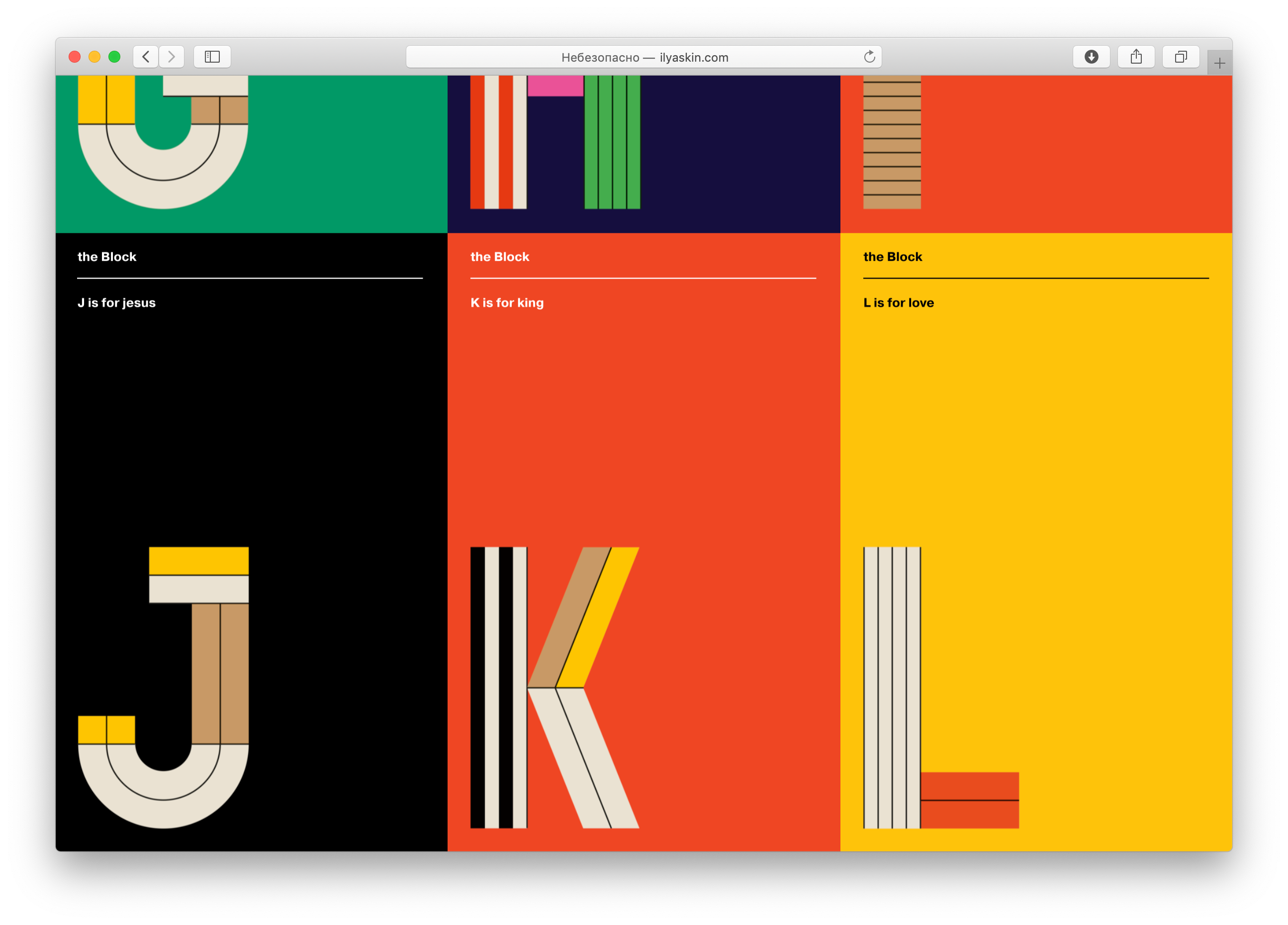
Task: Open the downloads arrow icon
Action: [1091, 57]
